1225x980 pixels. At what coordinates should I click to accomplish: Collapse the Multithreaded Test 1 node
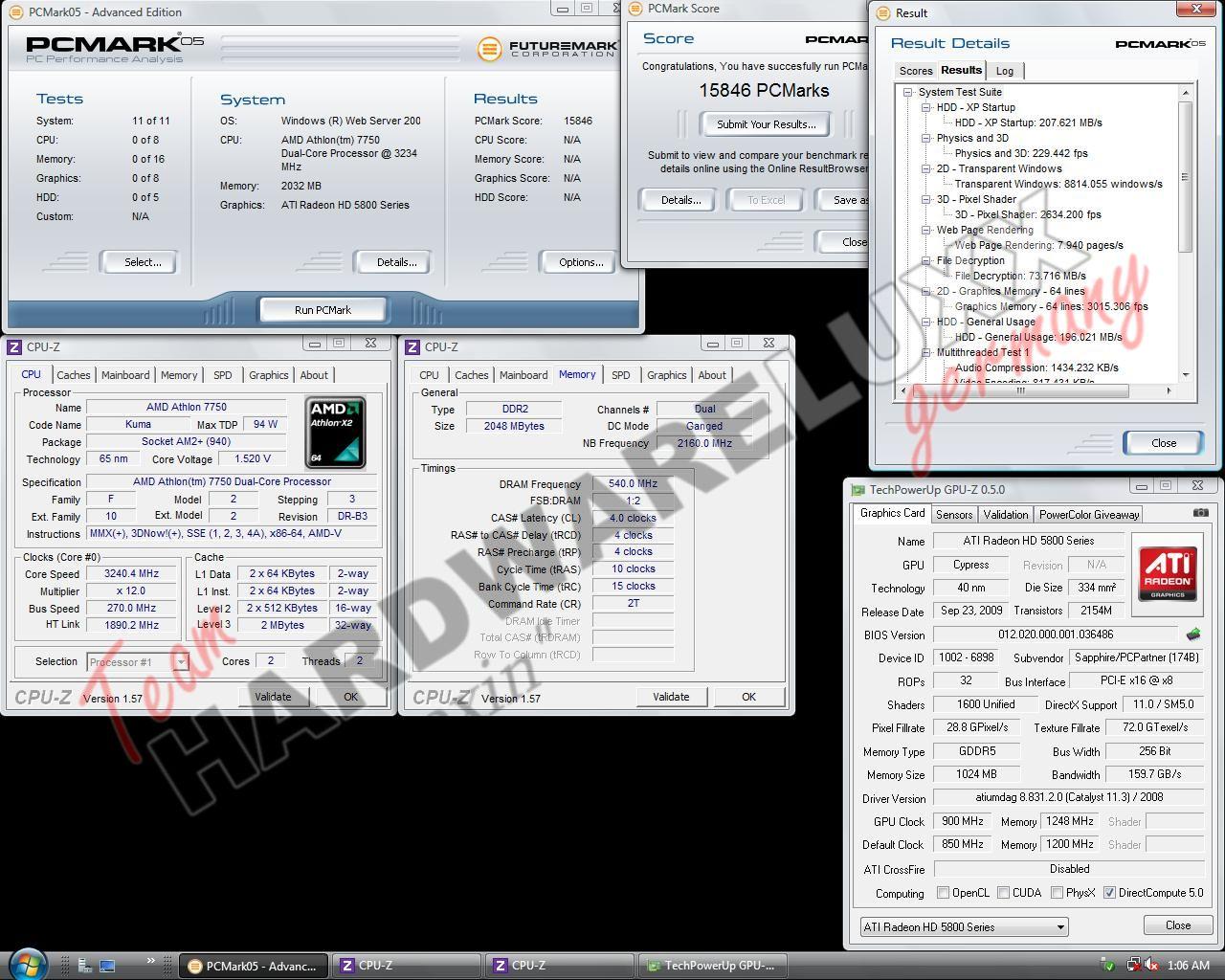point(926,352)
